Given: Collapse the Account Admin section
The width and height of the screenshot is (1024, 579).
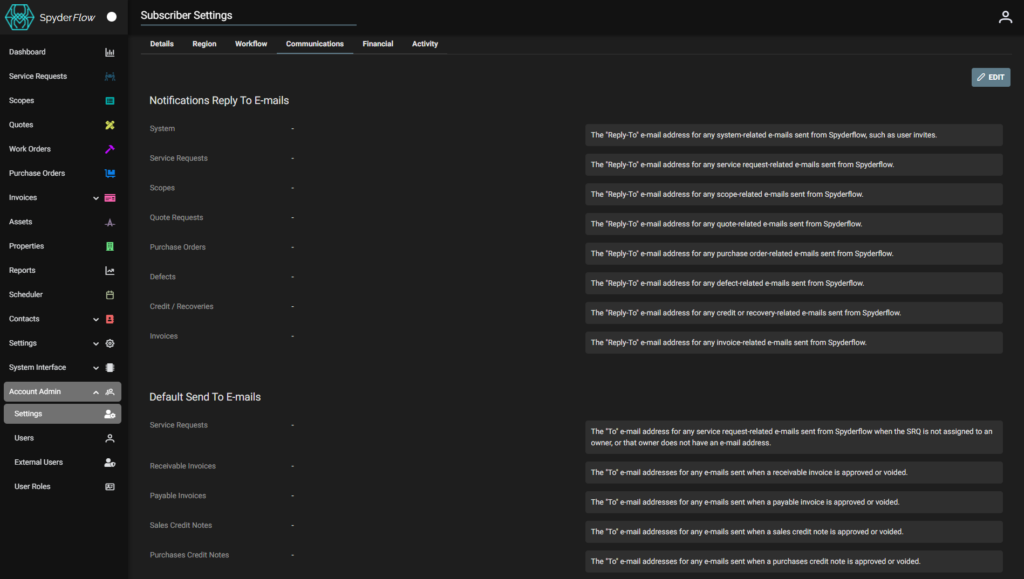Looking at the screenshot, I should [x=96, y=392].
